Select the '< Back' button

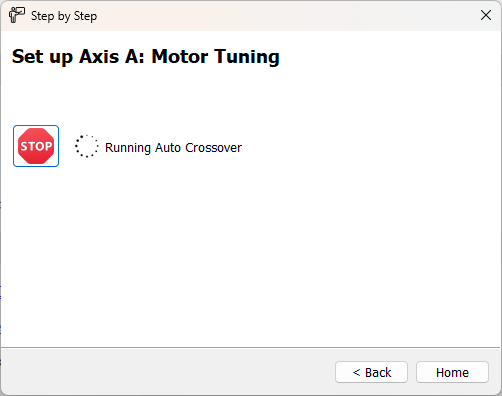point(371,372)
